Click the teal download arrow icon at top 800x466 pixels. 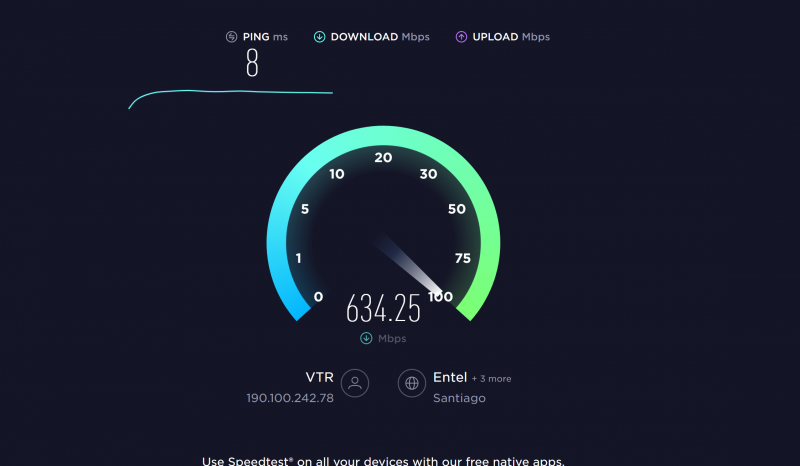319,37
